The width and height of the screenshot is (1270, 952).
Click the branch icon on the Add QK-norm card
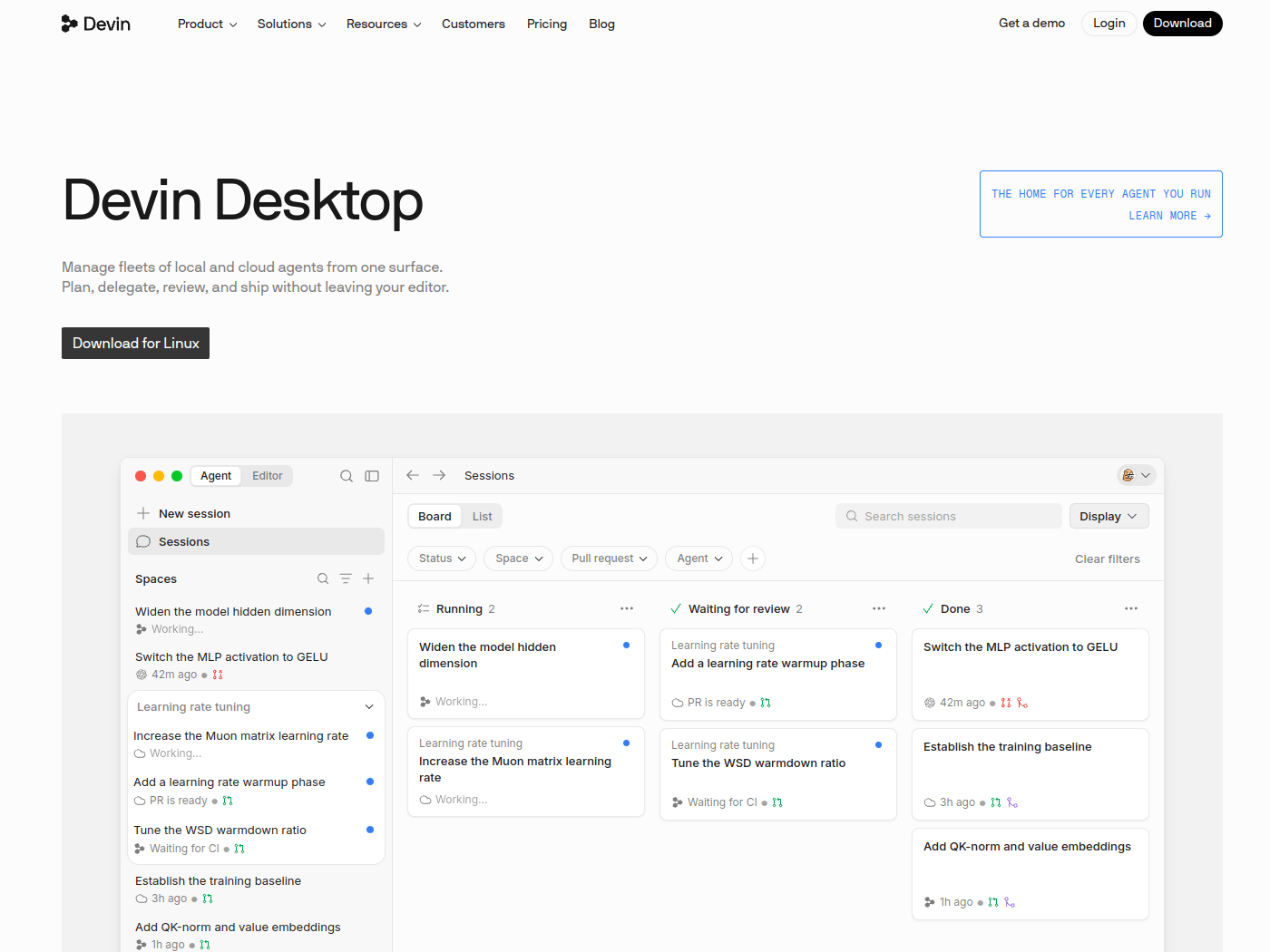[1010, 902]
